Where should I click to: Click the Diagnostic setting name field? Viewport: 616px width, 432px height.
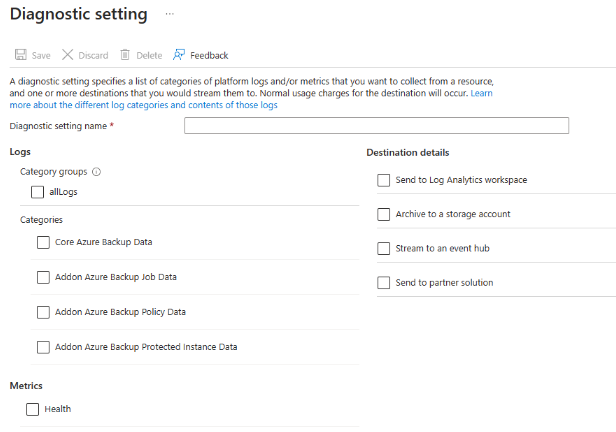click(x=376, y=126)
